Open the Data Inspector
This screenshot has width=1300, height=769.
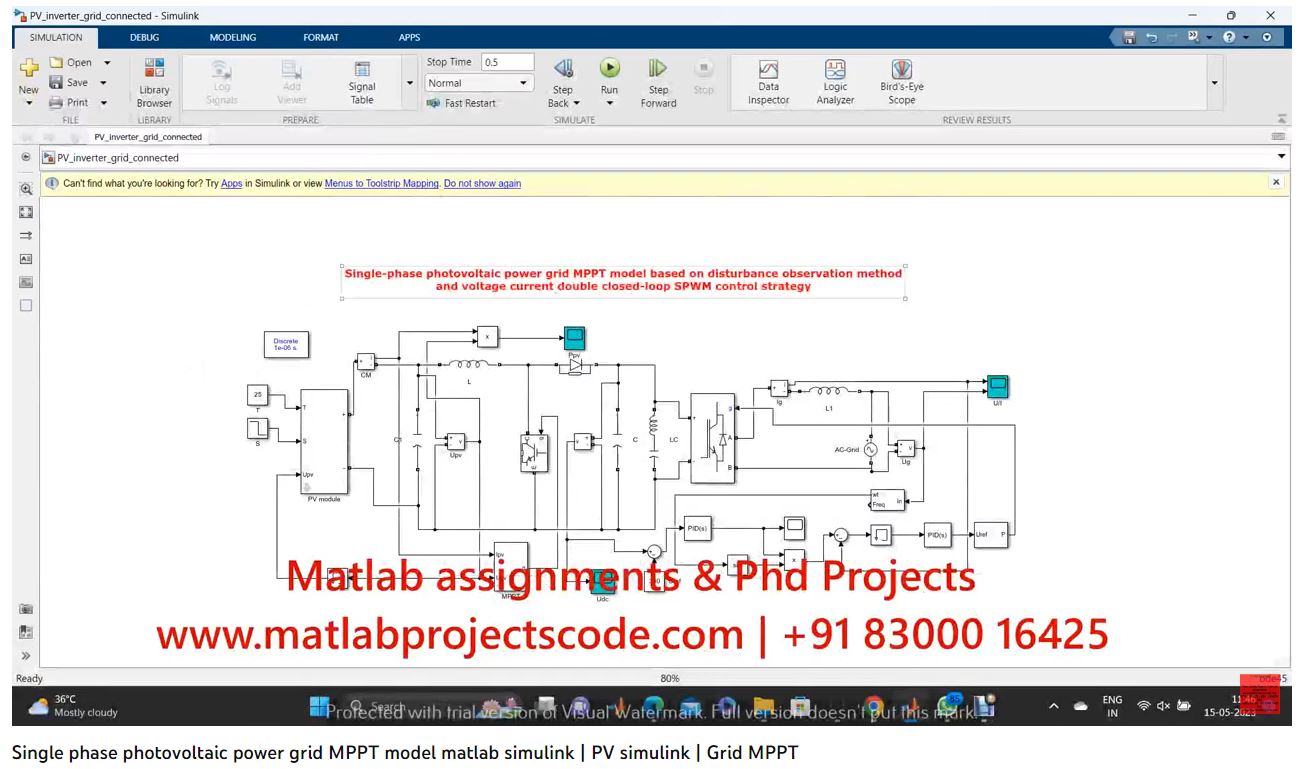coord(768,80)
